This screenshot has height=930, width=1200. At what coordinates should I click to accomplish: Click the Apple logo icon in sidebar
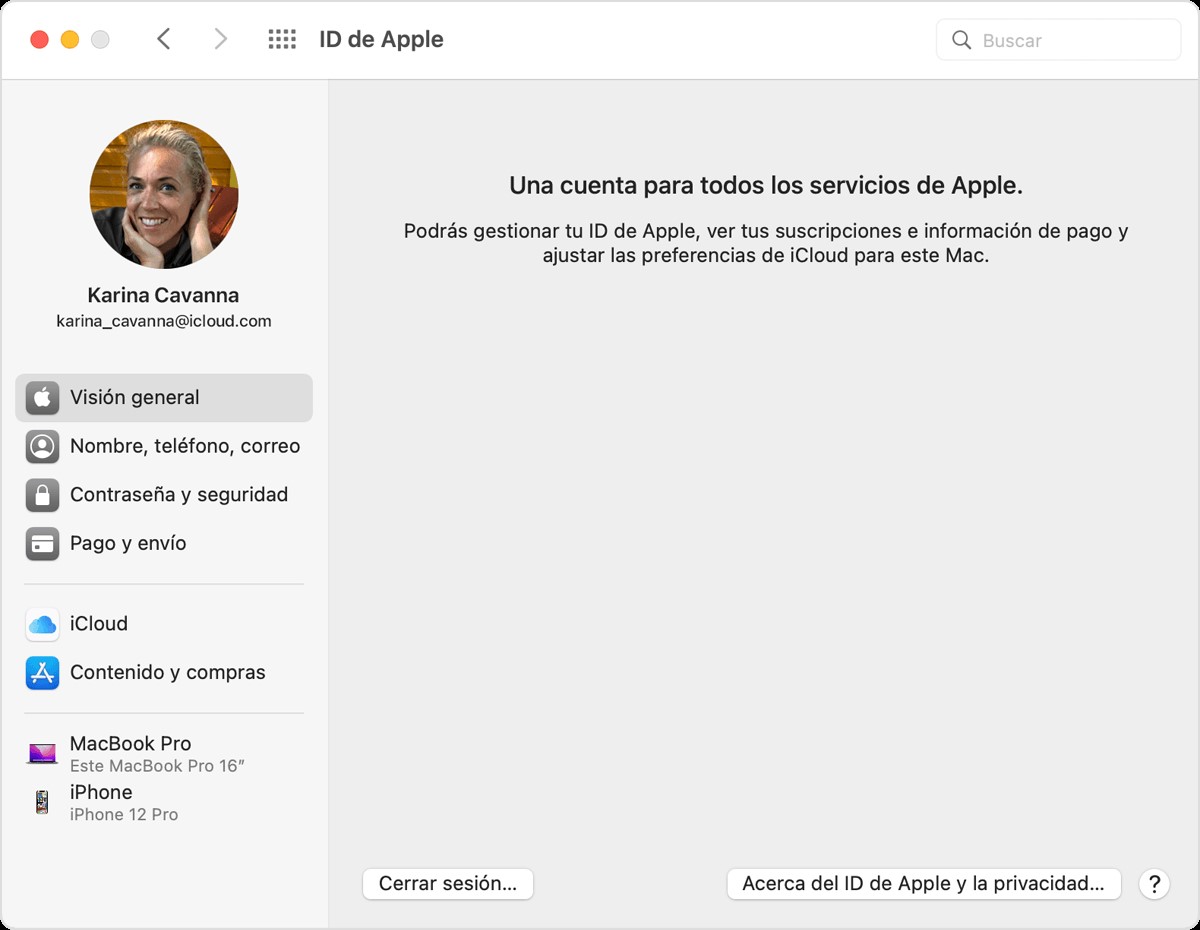tap(42, 397)
